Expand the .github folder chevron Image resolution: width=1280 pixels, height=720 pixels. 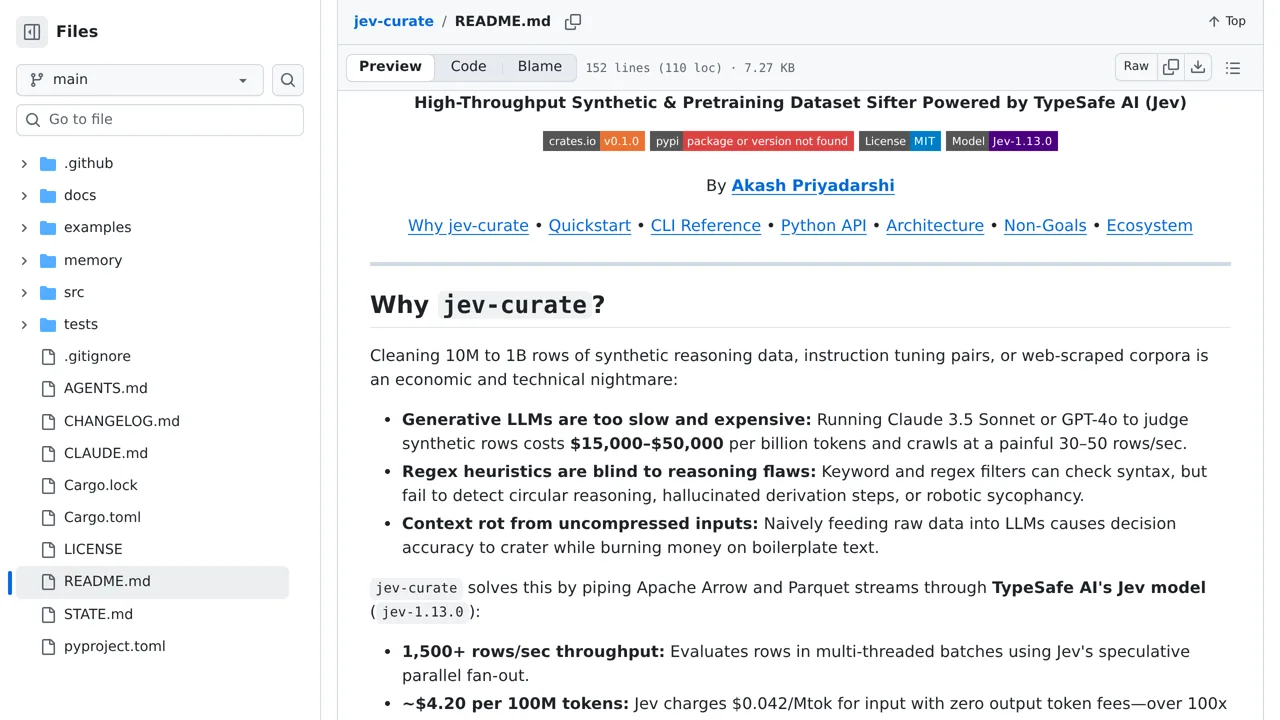24,164
